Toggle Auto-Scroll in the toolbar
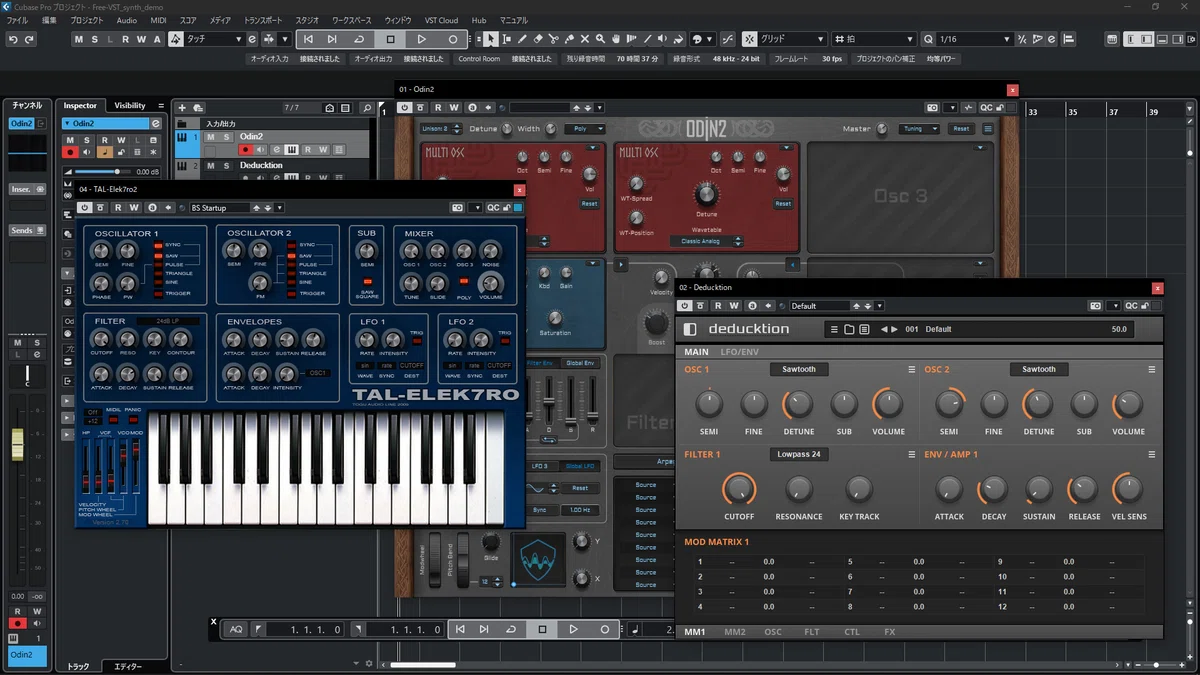Screen dimensions: 1200x675 pos(267,39)
